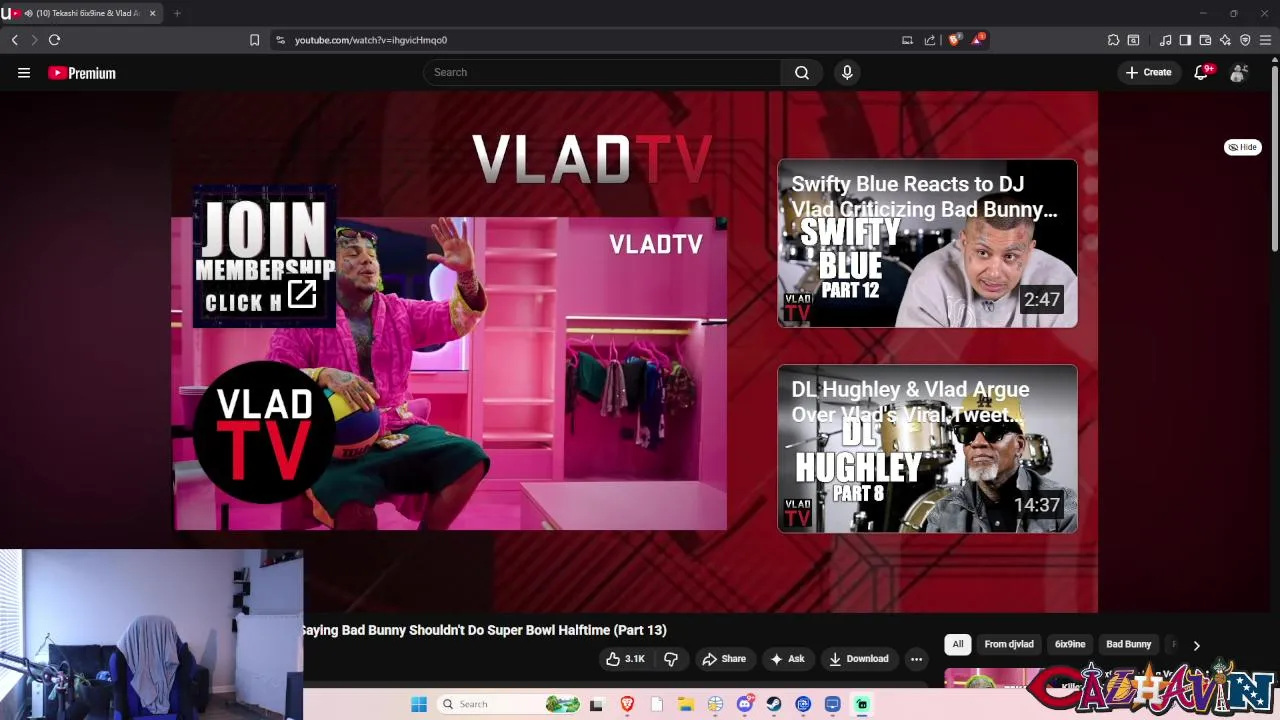Select the All filter chip
This screenshot has width=1280, height=720.
coord(957,644)
